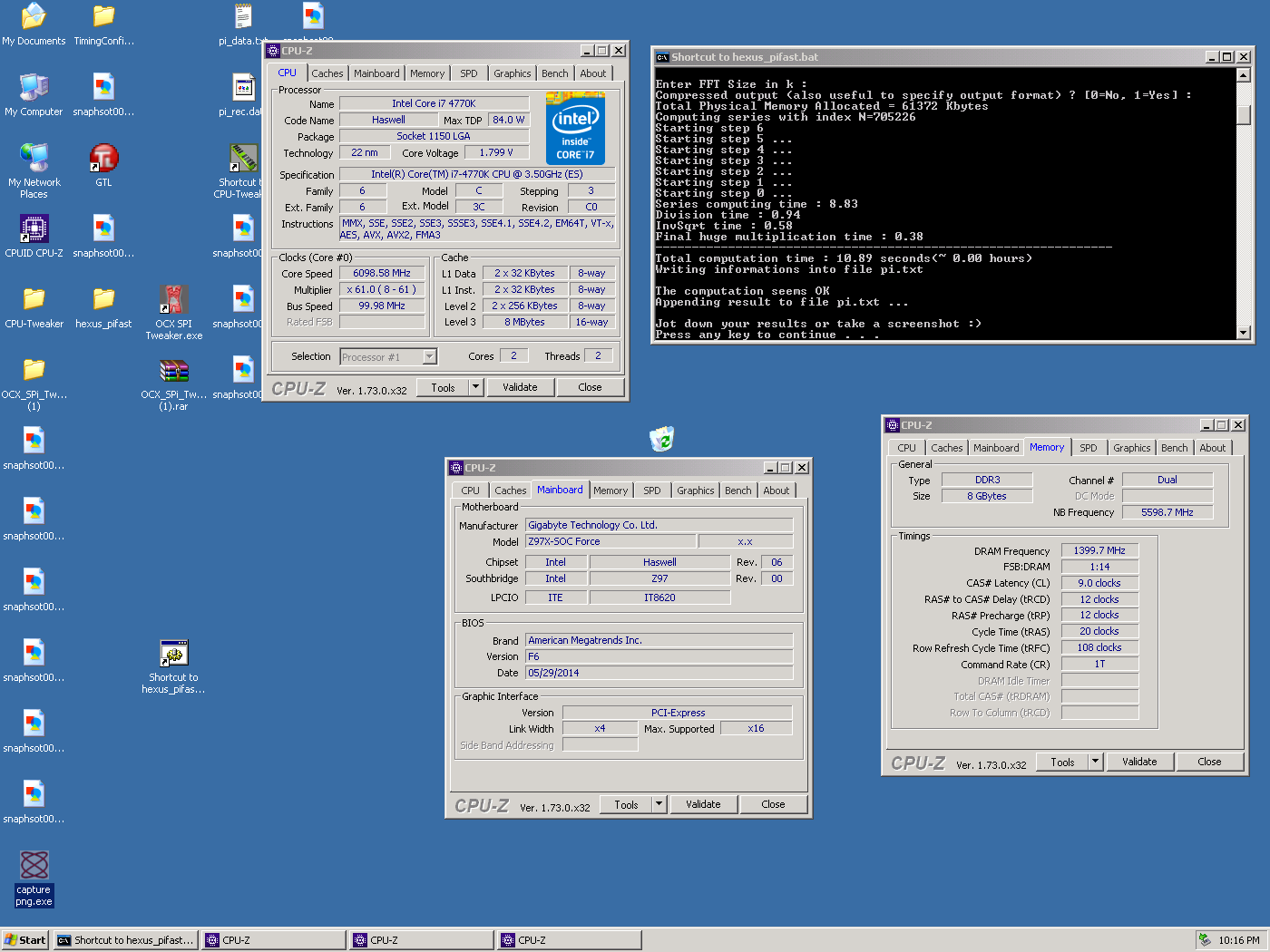This screenshot has width=1270, height=952.
Task: Open Tools dropdown arrow in Memory window
Action: pyautogui.click(x=1095, y=762)
